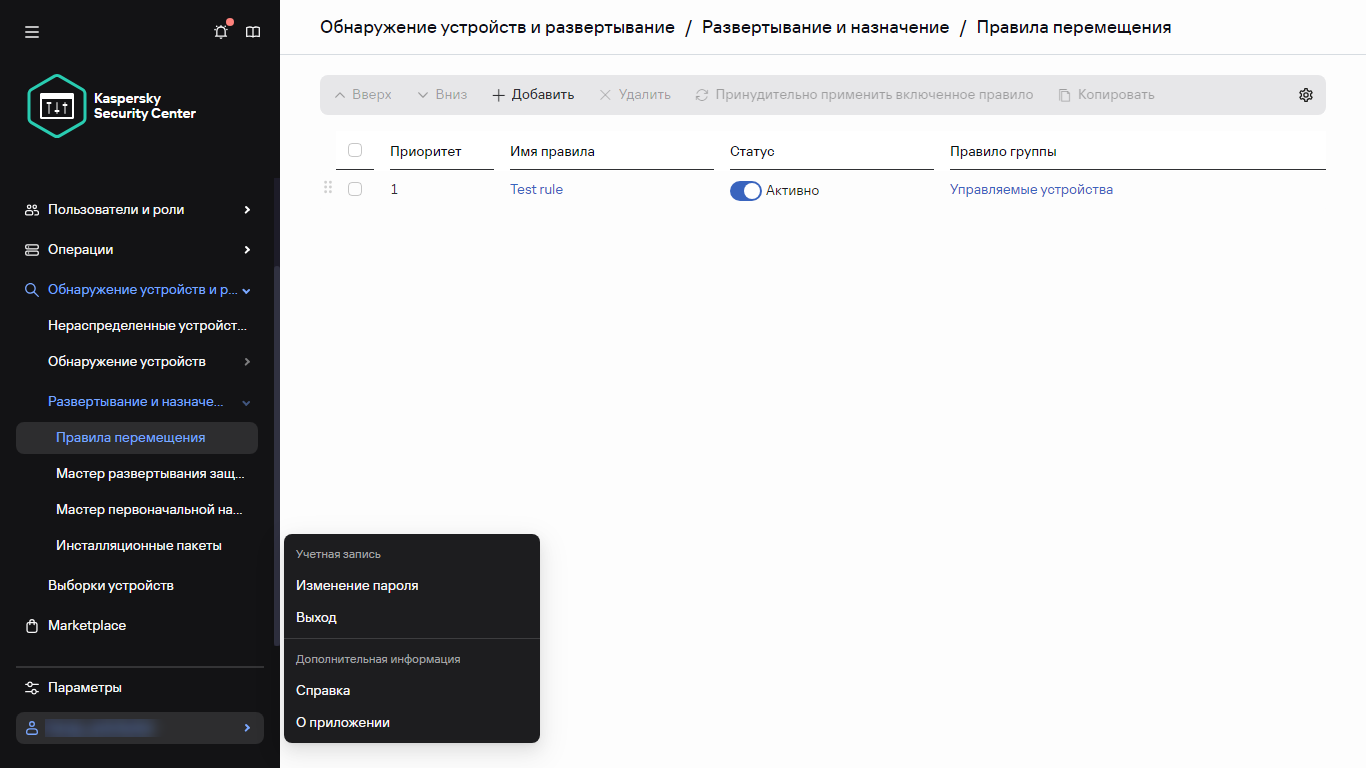Choose Выход from the account menu
The width and height of the screenshot is (1366, 768).
[x=316, y=617]
